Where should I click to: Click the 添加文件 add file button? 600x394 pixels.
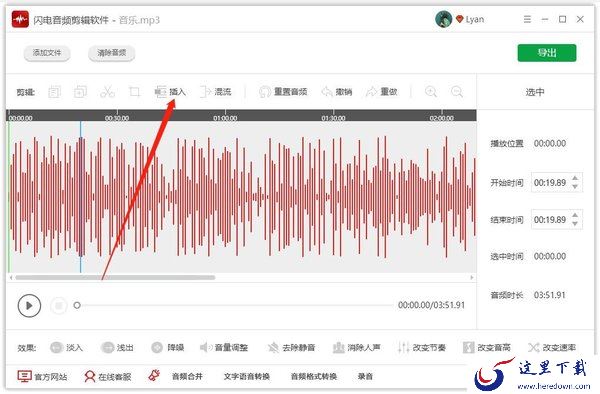[47, 53]
